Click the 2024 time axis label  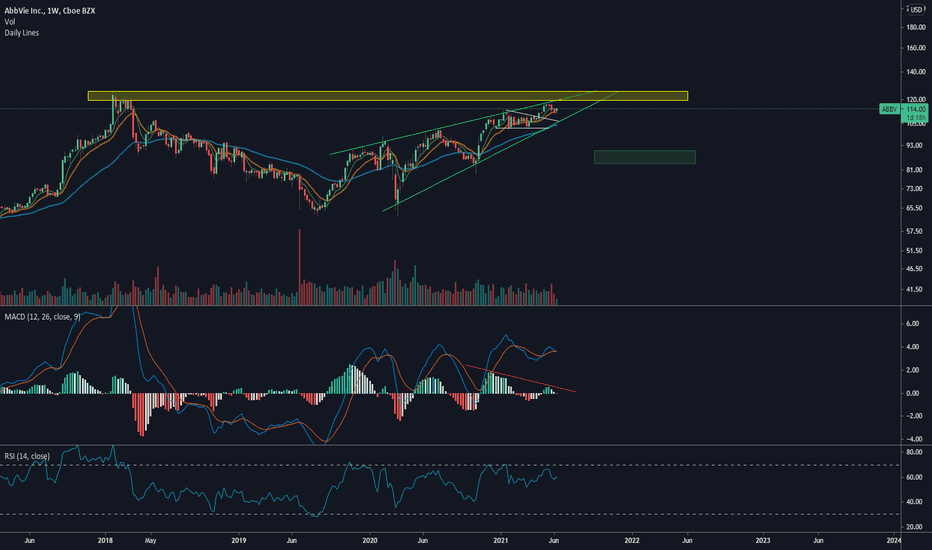pos(893,541)
